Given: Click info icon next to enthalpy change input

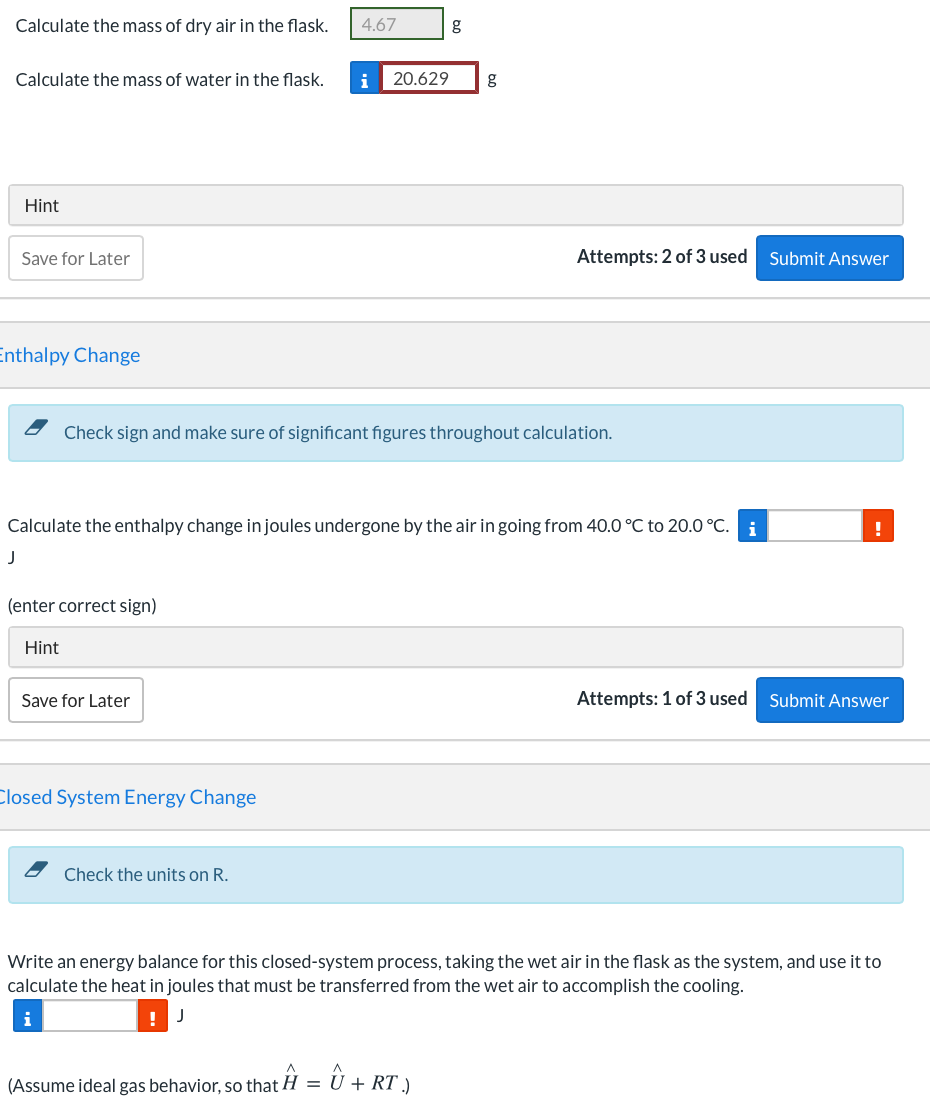Looking at the screenshot, I should click(752, 526).
